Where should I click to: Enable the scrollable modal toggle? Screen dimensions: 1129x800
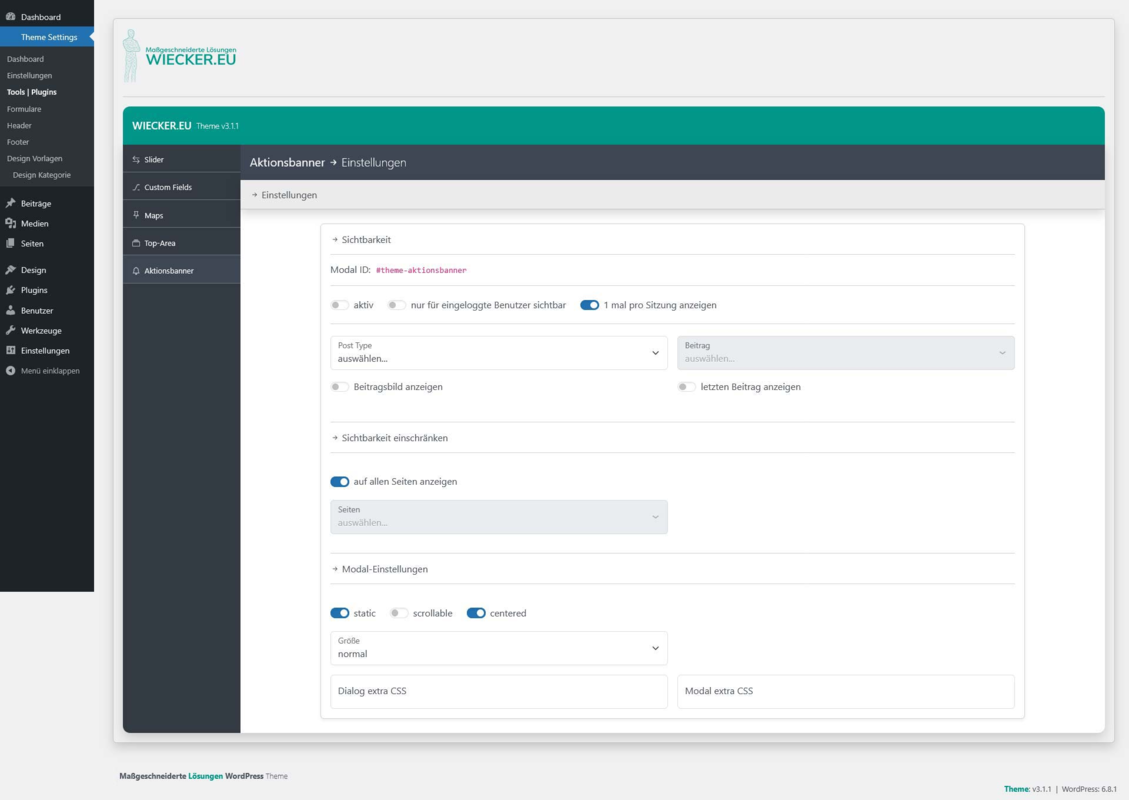398,614
